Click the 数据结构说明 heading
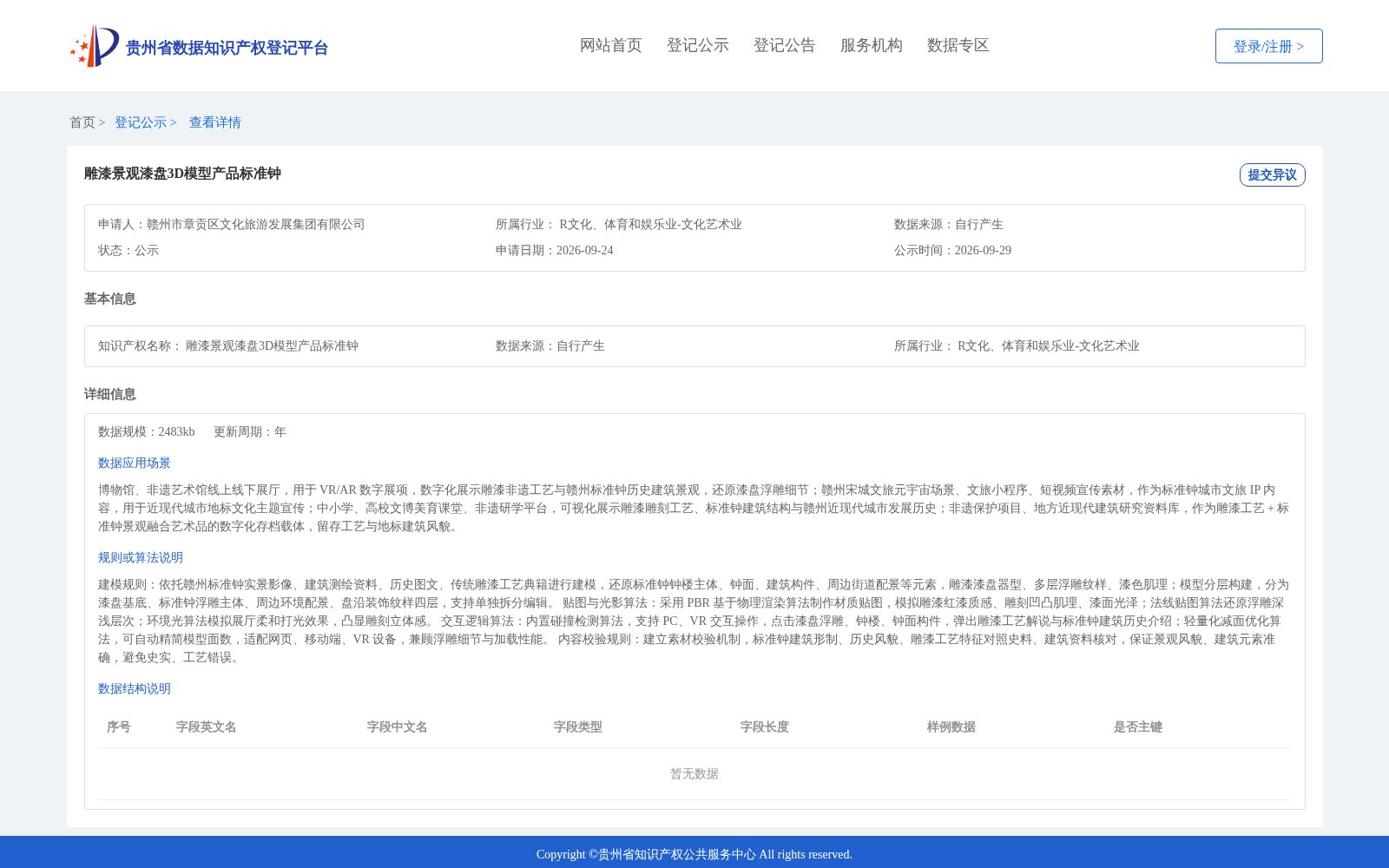The height and width of the screenshot is (868, 1389). coord(135,689)
